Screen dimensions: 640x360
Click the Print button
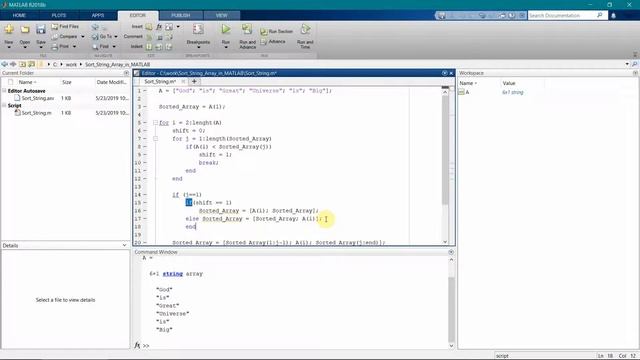pos(60,47)
